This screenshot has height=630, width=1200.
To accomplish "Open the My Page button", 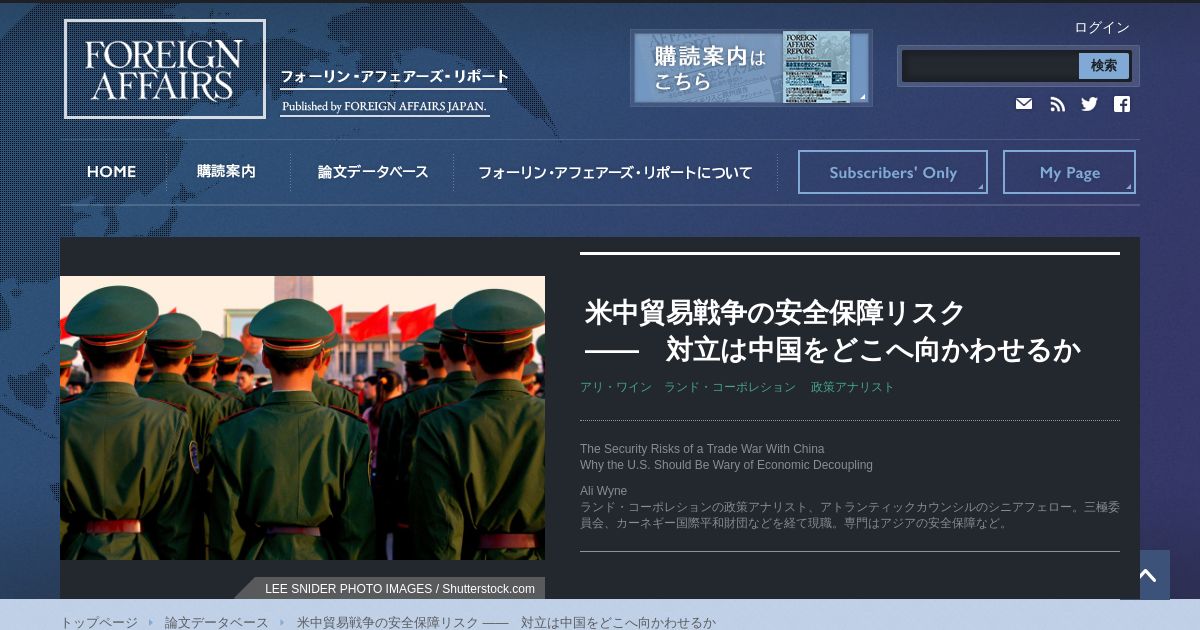I will tap(1069, 172).
